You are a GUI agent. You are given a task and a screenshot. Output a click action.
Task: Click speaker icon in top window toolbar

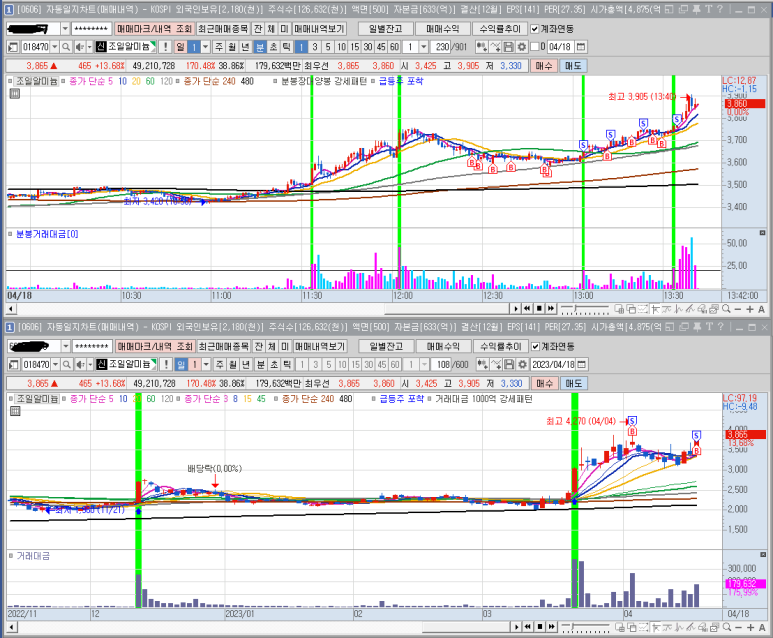pyautogui.click(x=79, y=47)
